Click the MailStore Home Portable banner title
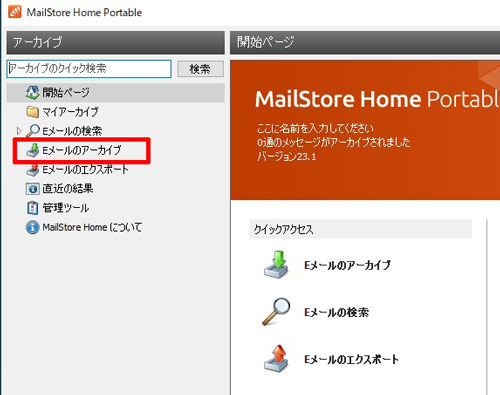Image resolution: width=500 pixels, height=395 pixels. 377,99
